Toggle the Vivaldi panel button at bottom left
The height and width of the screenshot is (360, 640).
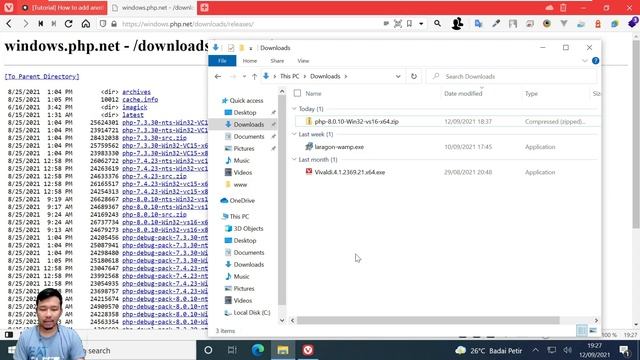point(9,335)
